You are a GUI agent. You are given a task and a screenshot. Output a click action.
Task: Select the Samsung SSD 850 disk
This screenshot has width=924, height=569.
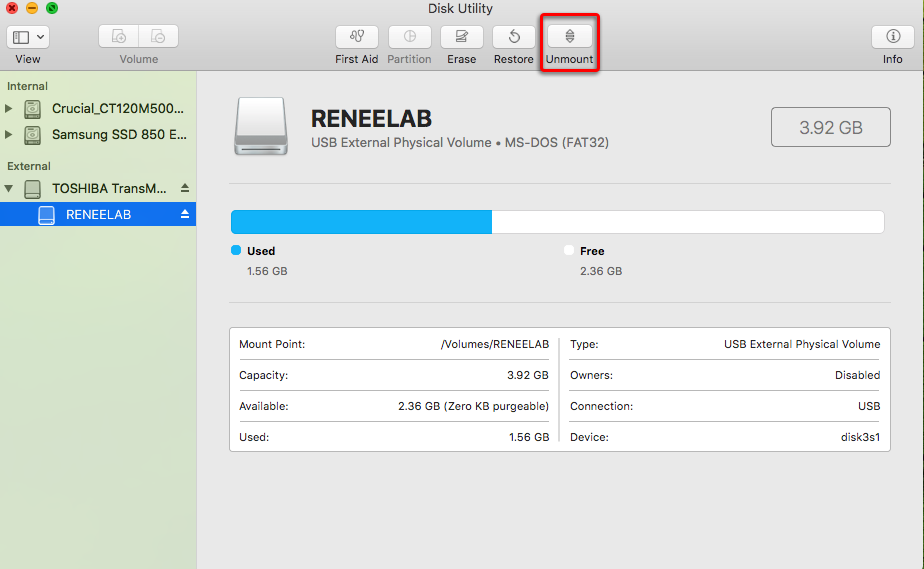(x=119, y=134)
